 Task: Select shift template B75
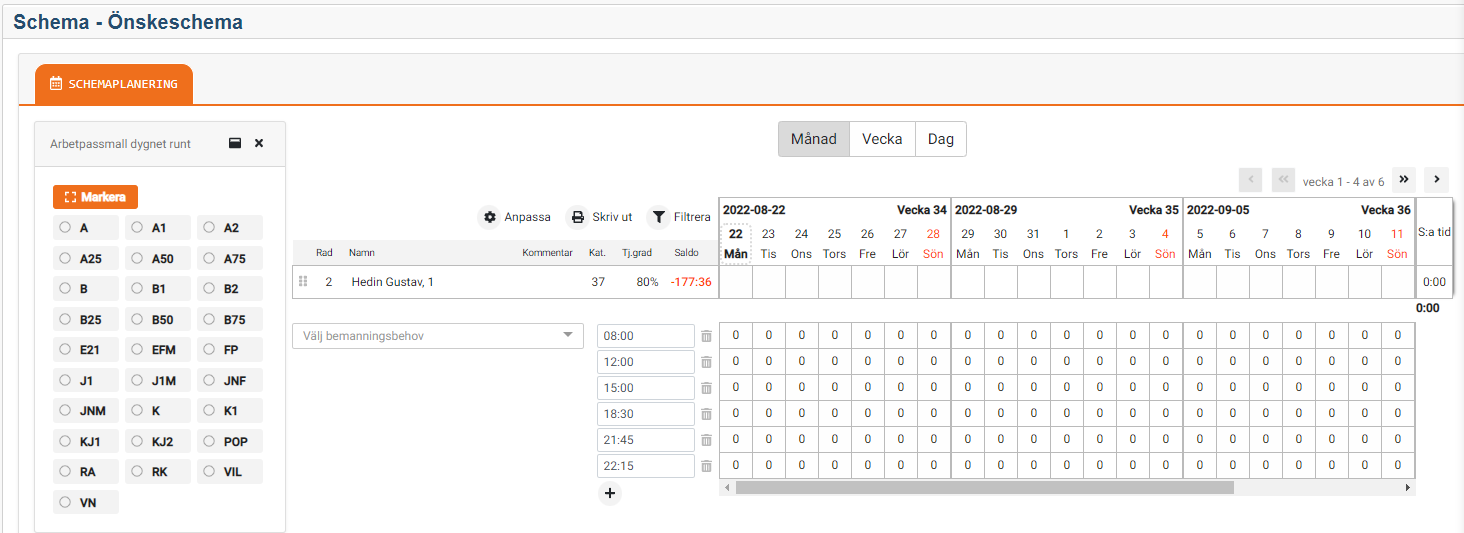[230, 319]
